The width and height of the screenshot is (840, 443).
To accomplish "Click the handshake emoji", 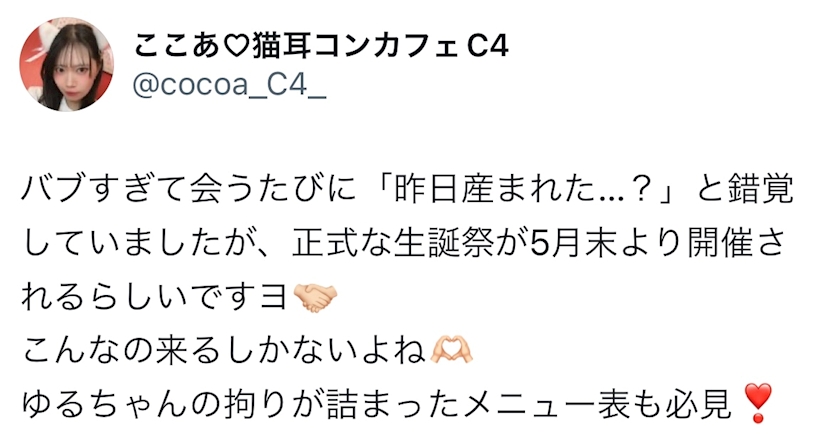I will click(x=316, y=297).
